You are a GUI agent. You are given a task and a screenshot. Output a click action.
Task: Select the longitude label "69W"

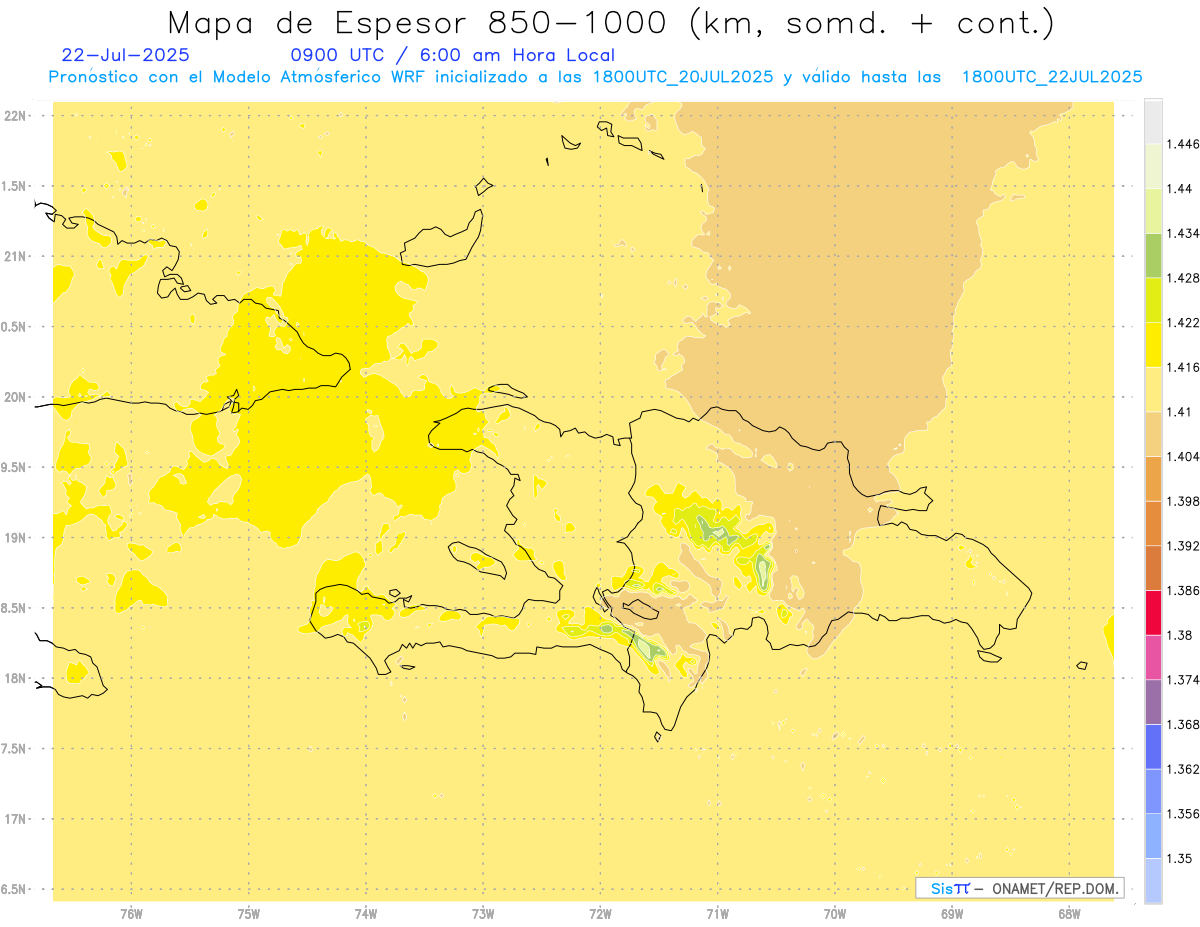[x=952, y=914]
